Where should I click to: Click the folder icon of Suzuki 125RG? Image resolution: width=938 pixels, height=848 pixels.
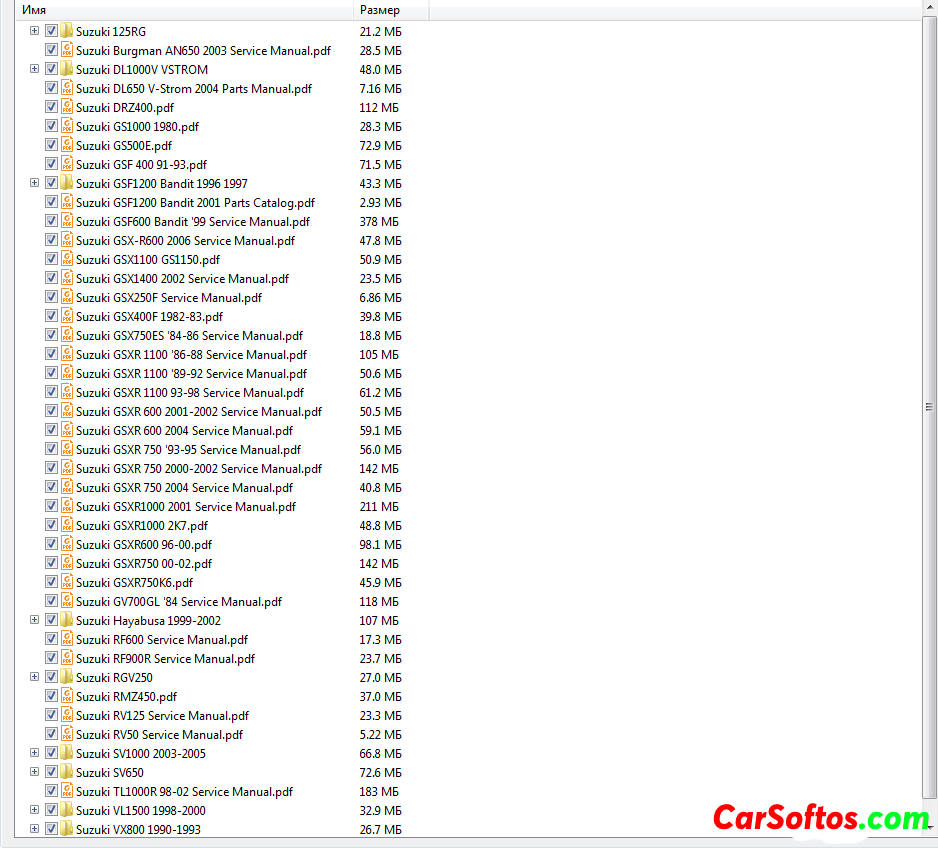67,32
